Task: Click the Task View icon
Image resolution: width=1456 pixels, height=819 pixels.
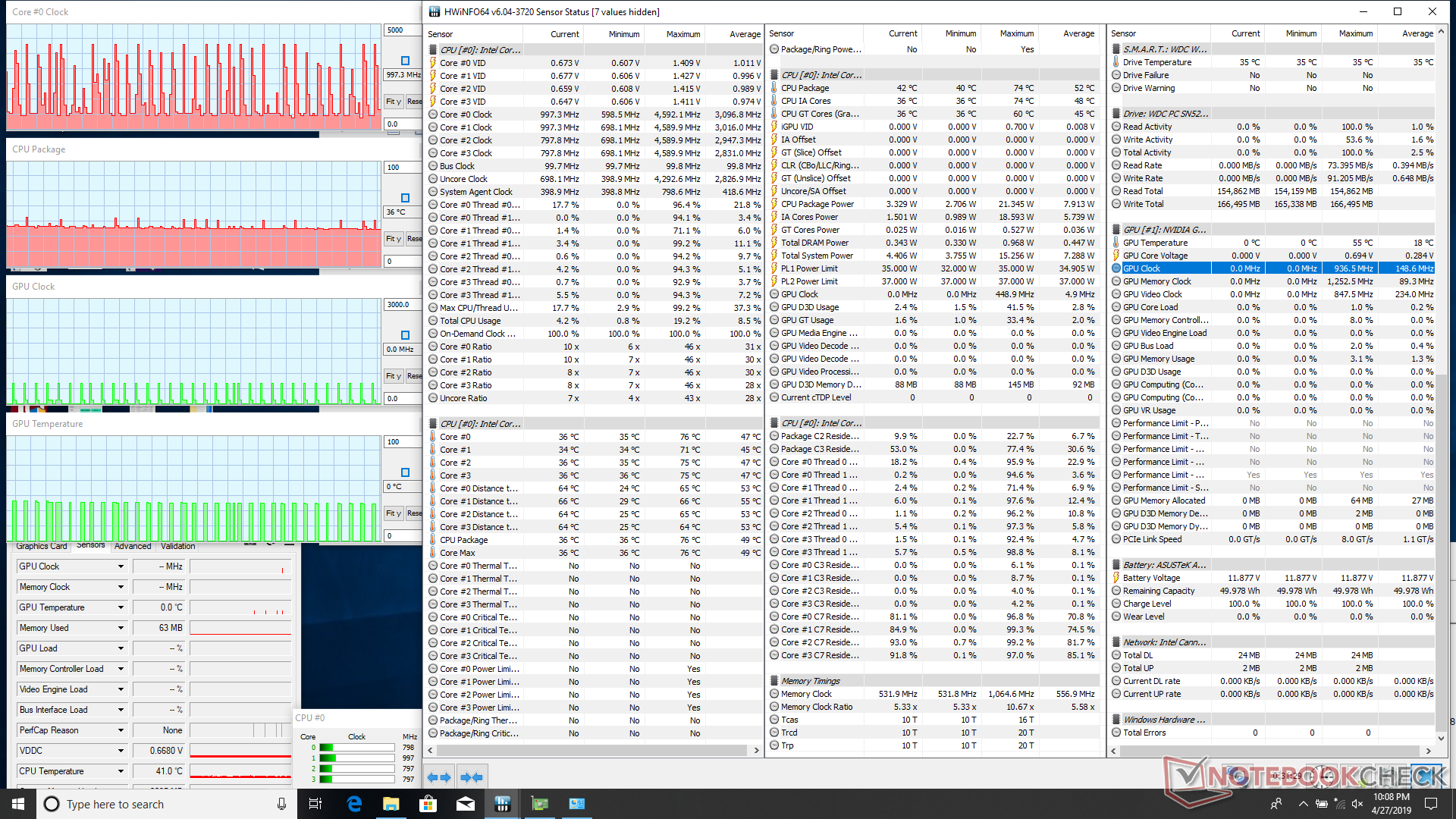Action: pos(315,804)
